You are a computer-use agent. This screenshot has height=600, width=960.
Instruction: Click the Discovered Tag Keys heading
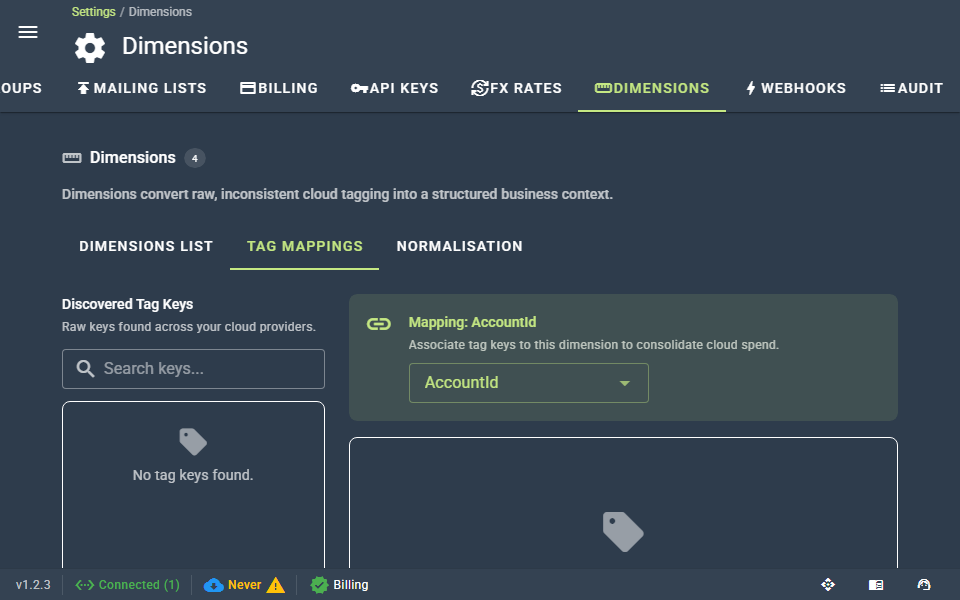tap(127, 304)
